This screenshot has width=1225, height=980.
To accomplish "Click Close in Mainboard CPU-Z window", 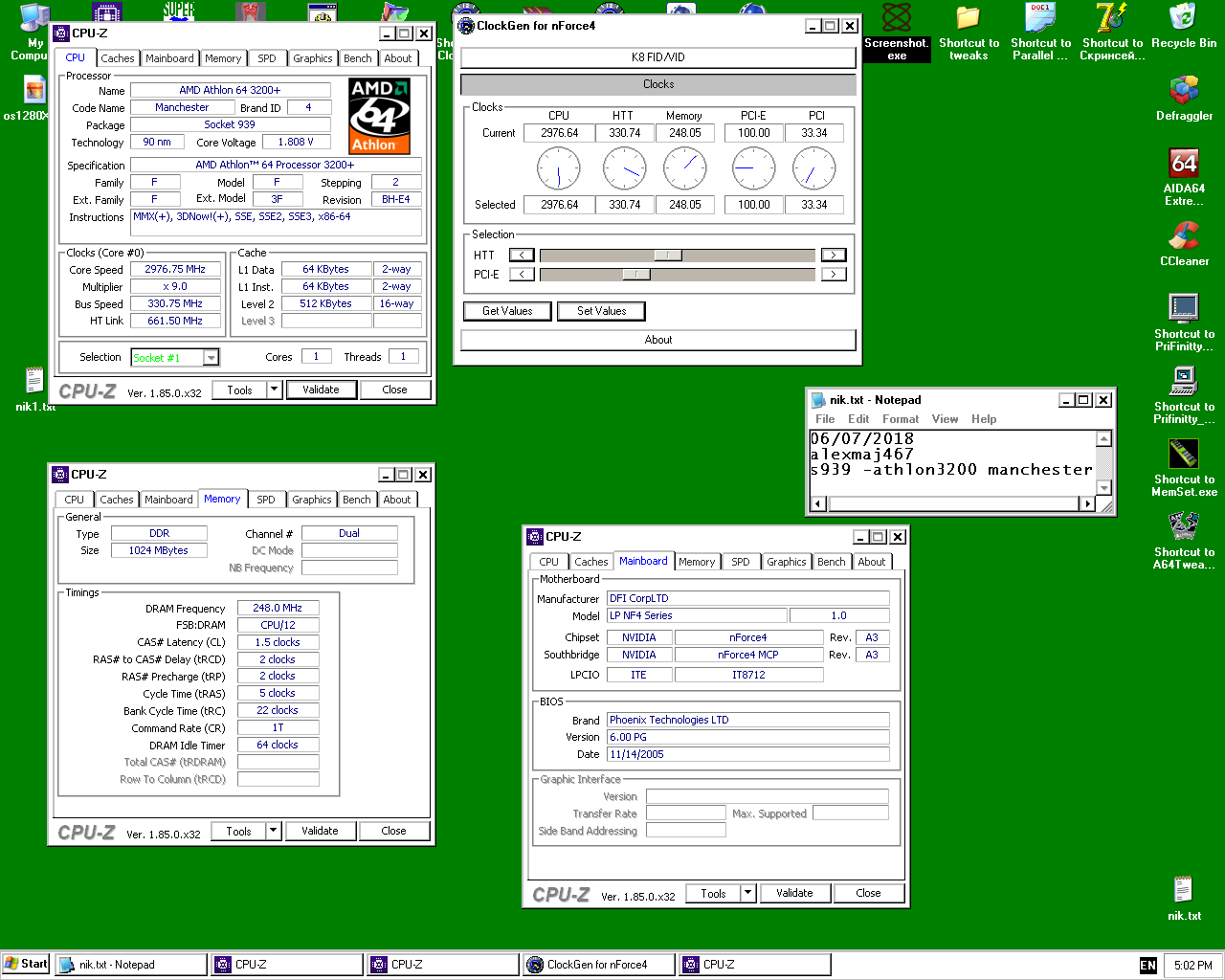I will [869, 893].
